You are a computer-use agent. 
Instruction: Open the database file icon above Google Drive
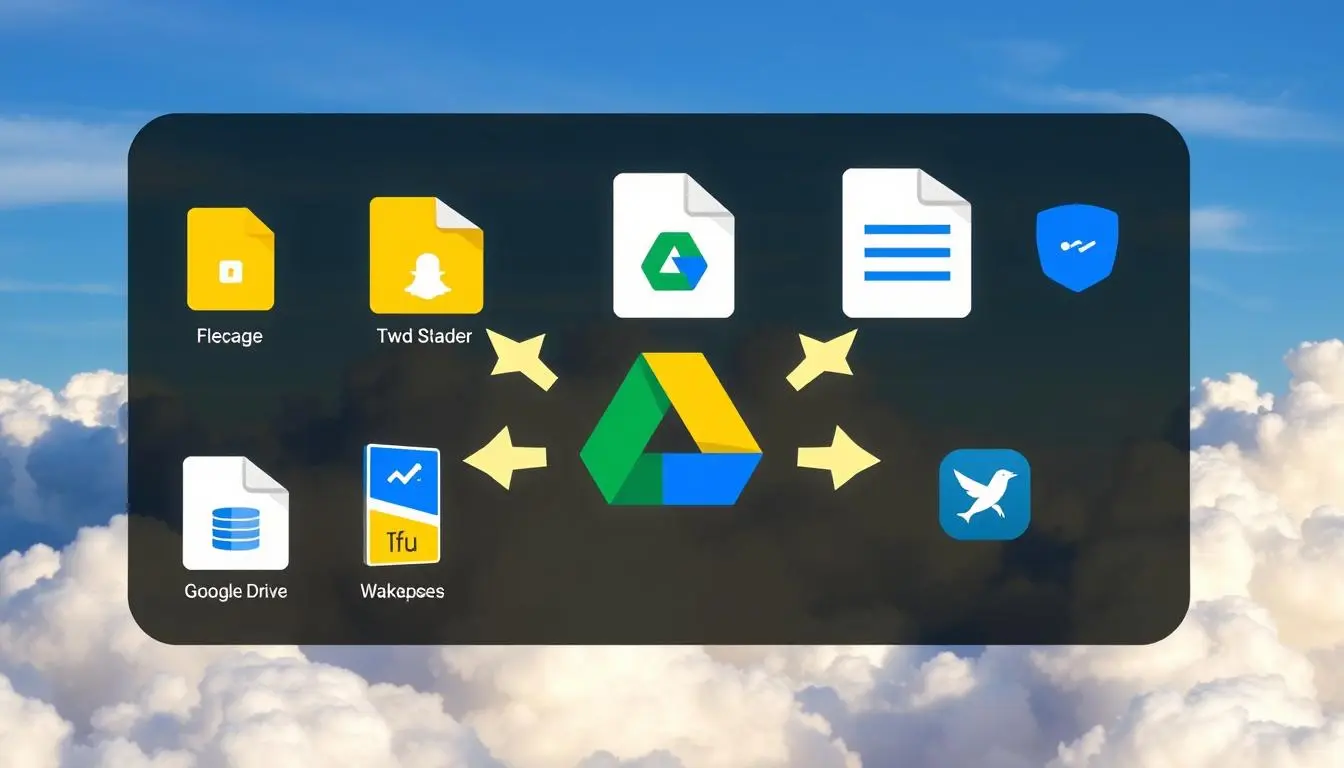click(236, 513)
